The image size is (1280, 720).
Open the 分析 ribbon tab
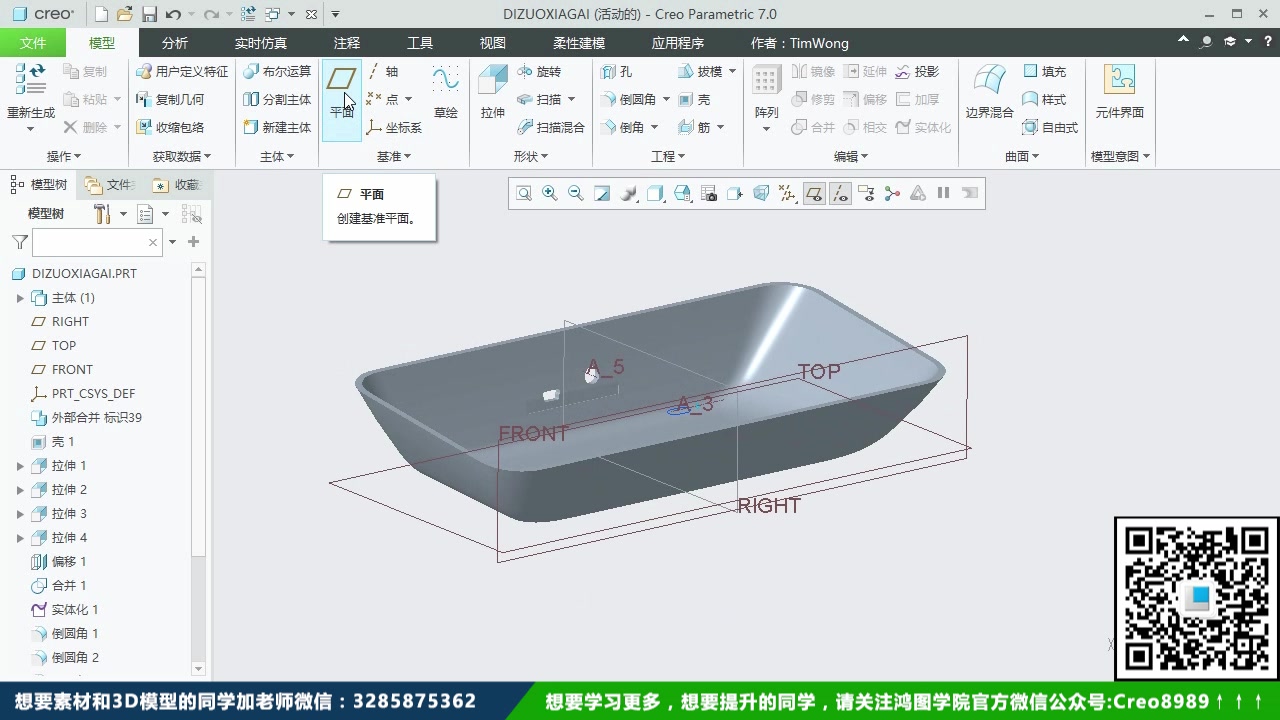[x=175, y=43]
